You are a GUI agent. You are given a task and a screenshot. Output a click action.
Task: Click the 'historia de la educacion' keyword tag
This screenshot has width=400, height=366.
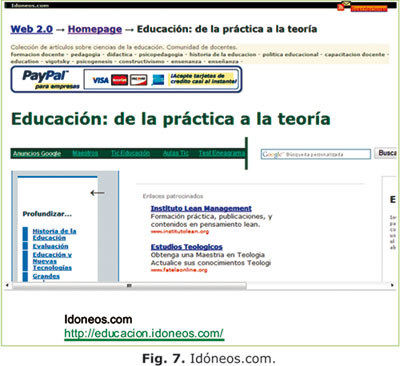coord(223,54)
